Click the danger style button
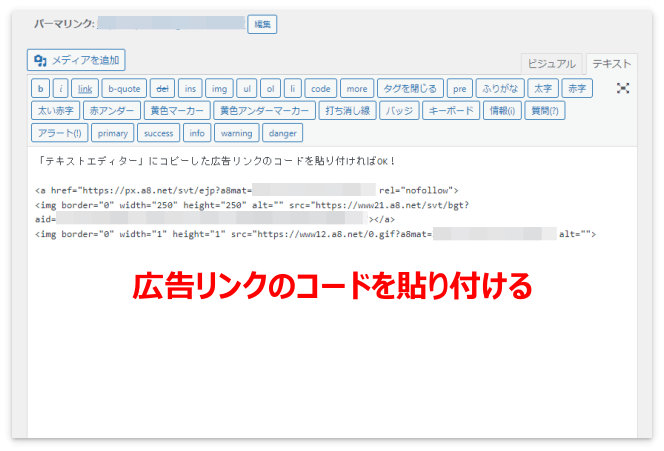The width and height of the screenshot is (664, 451). point(282,133)
